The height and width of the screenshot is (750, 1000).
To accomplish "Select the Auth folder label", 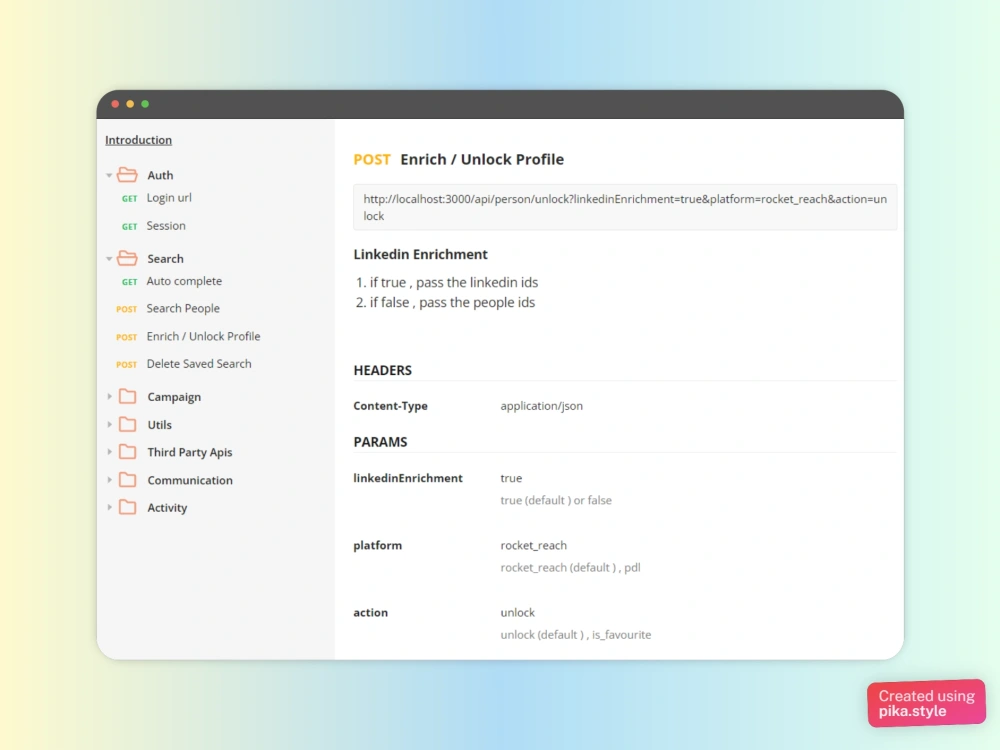I will [x=160, y=175].
